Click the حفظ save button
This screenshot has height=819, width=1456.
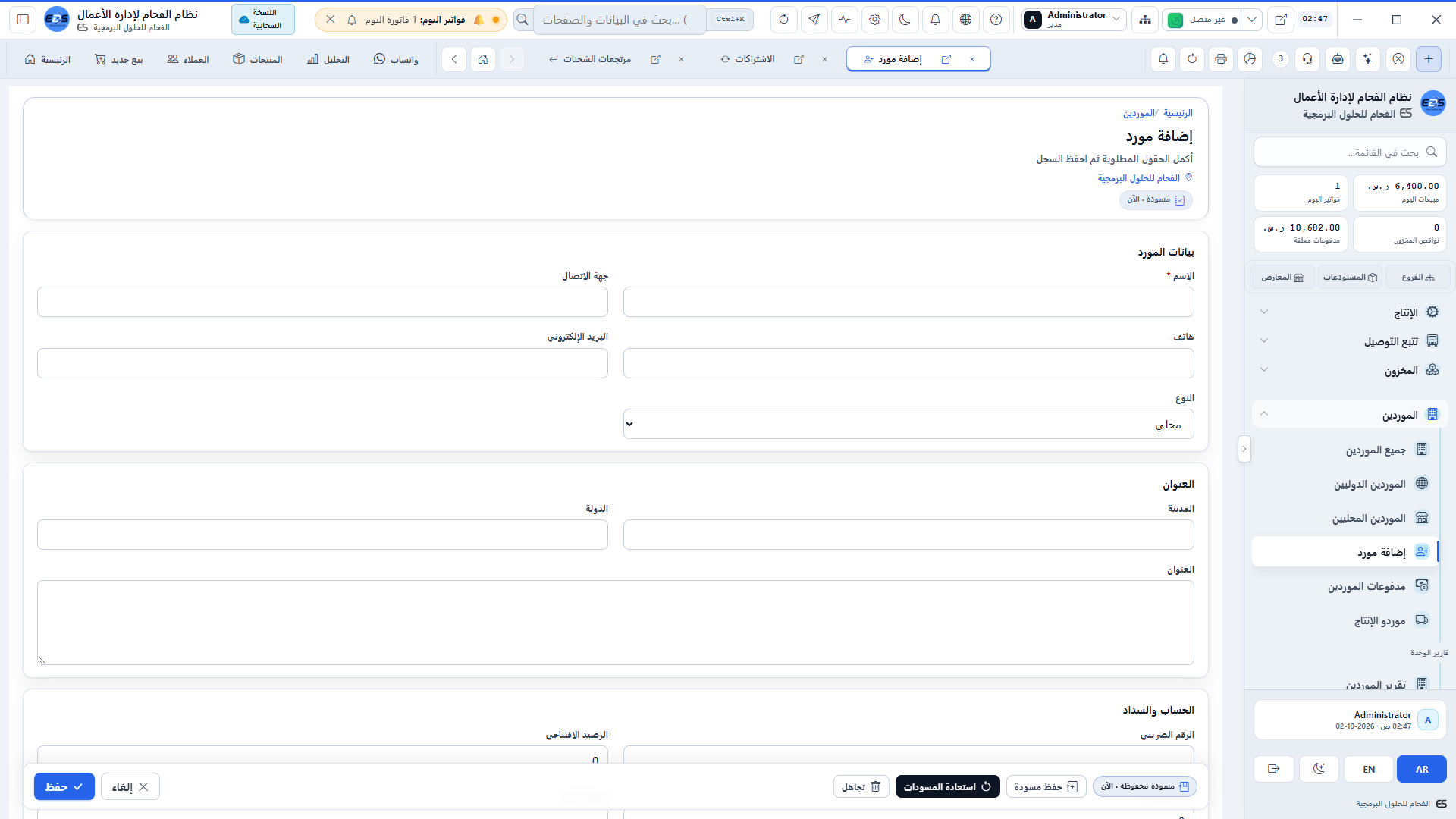coord(64,786)
